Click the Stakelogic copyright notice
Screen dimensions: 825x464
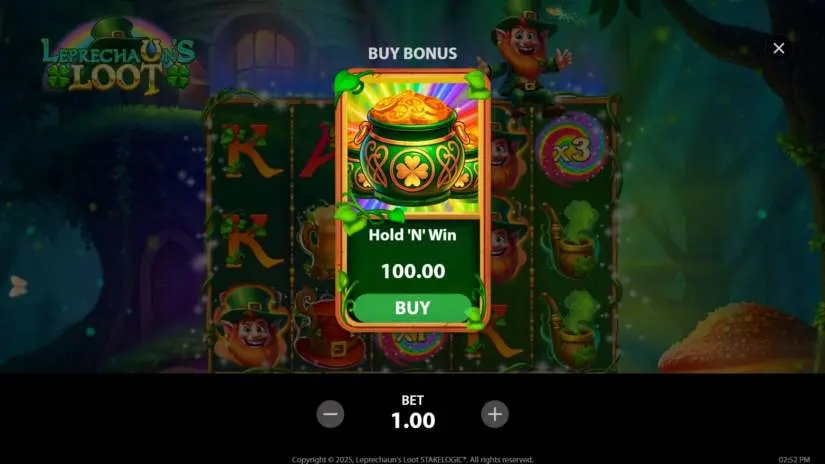coord(412,459)
